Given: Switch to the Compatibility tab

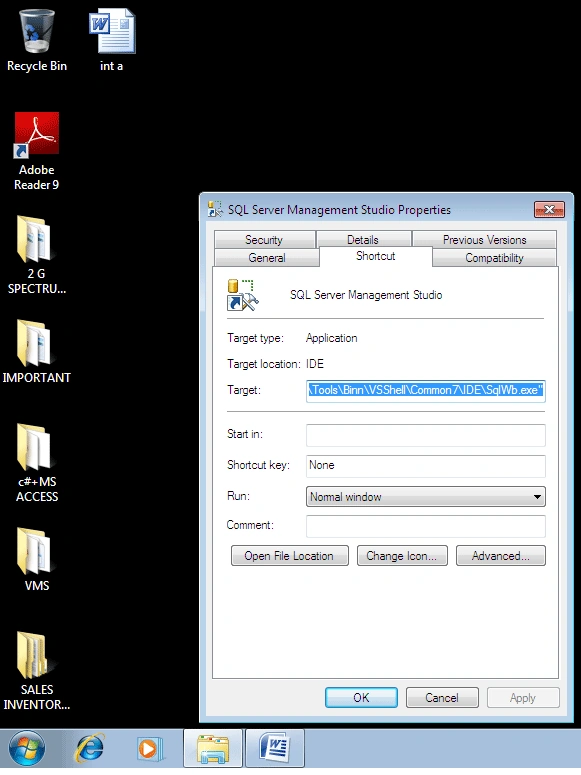Looking at the screenshot, I should click(494, 258).
